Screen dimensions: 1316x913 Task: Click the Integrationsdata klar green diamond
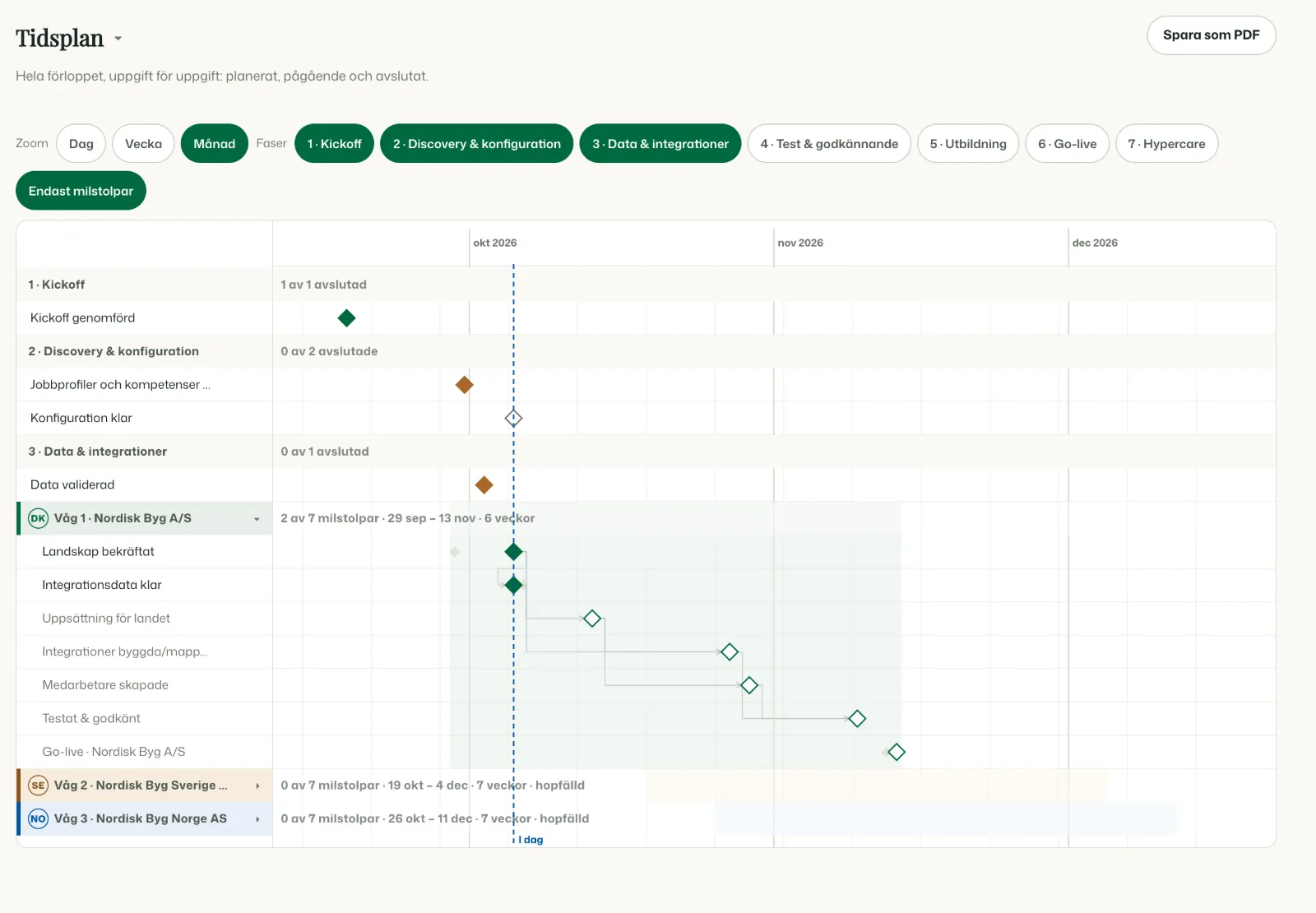click(514, 586)
